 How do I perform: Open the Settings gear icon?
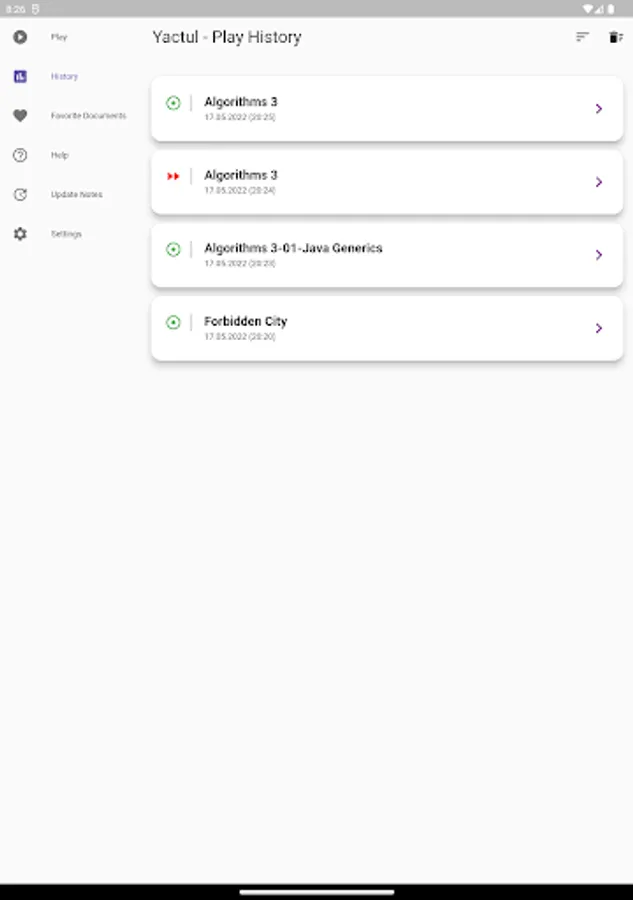[20, 234]
